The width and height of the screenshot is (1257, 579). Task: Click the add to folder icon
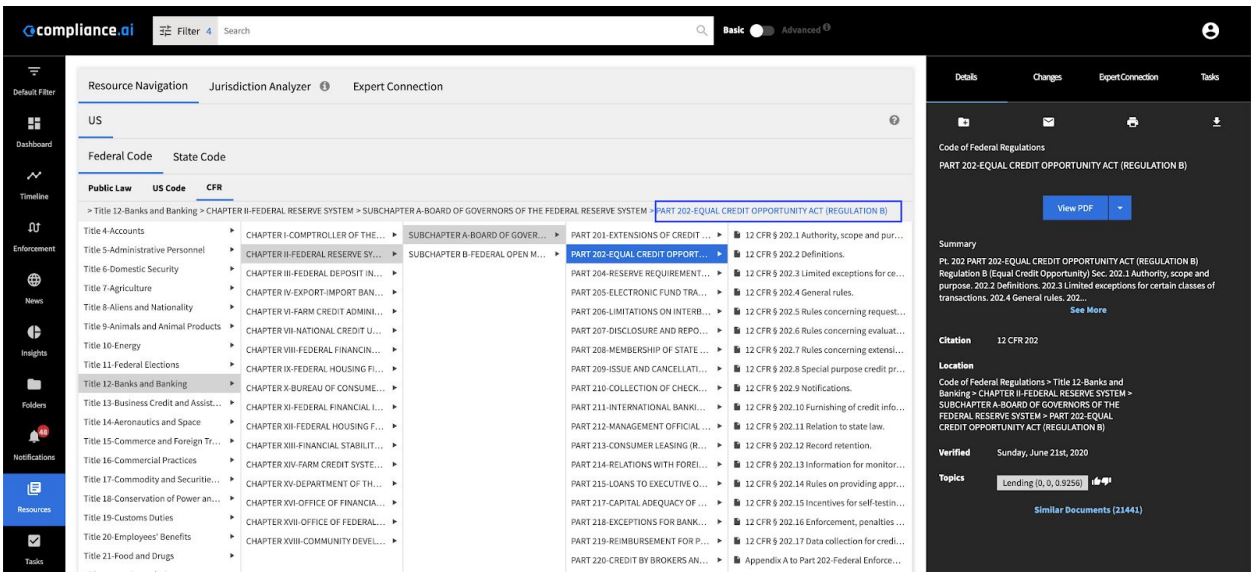tap(963, 121)
